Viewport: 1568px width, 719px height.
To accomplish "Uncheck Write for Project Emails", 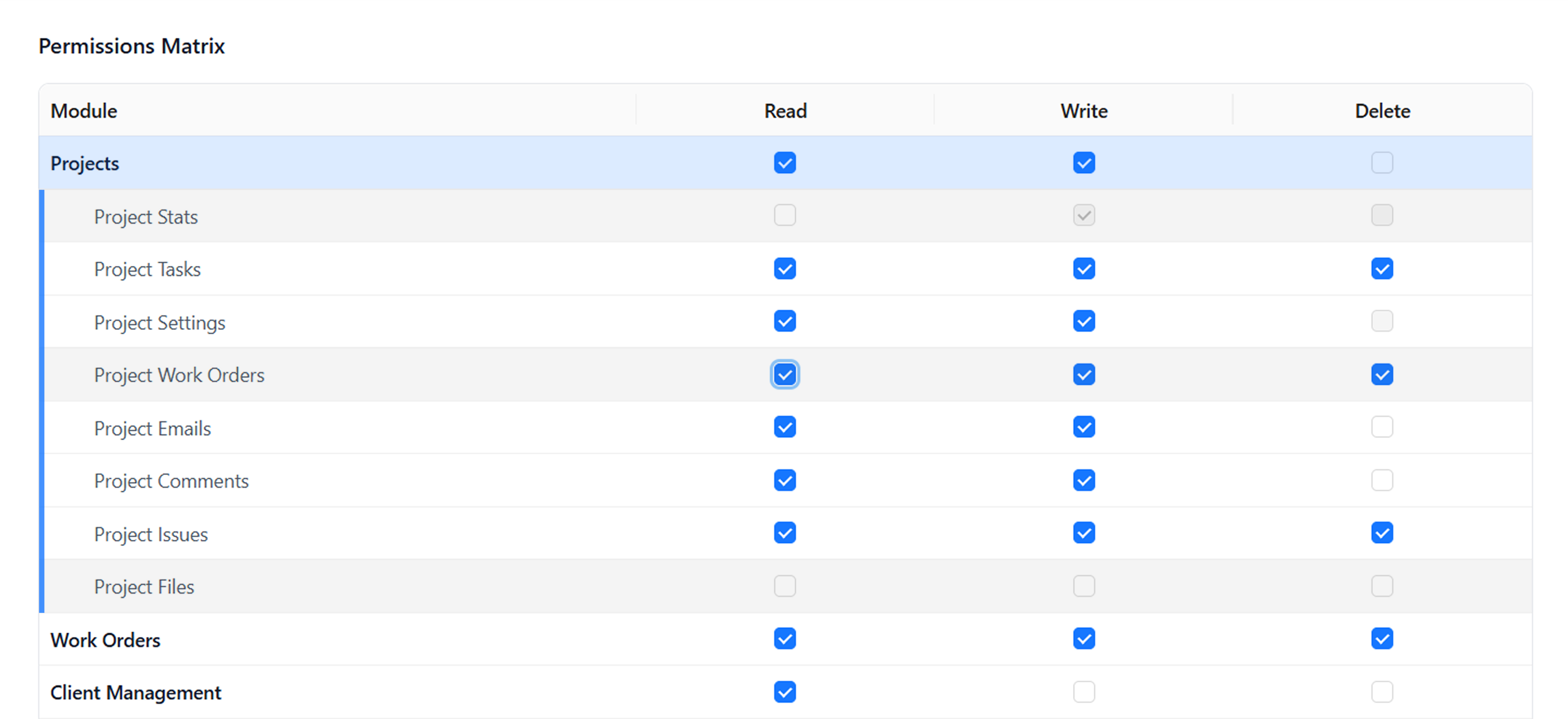I will (x=1084, y=427).
